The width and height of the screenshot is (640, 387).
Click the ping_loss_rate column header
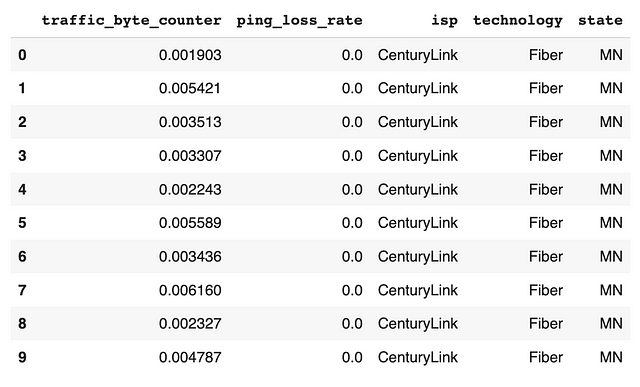(x=300, y=20)
